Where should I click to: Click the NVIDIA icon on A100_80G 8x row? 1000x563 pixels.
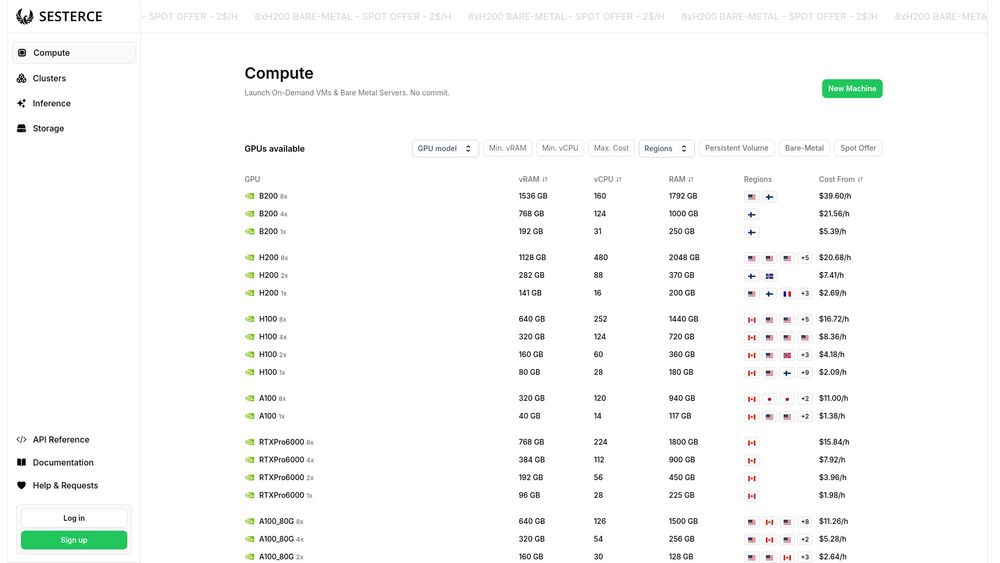tap(249, 522)
